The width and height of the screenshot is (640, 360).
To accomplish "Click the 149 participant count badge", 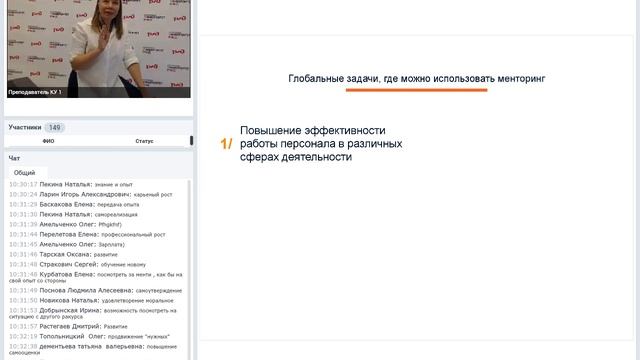I will 54,127.
